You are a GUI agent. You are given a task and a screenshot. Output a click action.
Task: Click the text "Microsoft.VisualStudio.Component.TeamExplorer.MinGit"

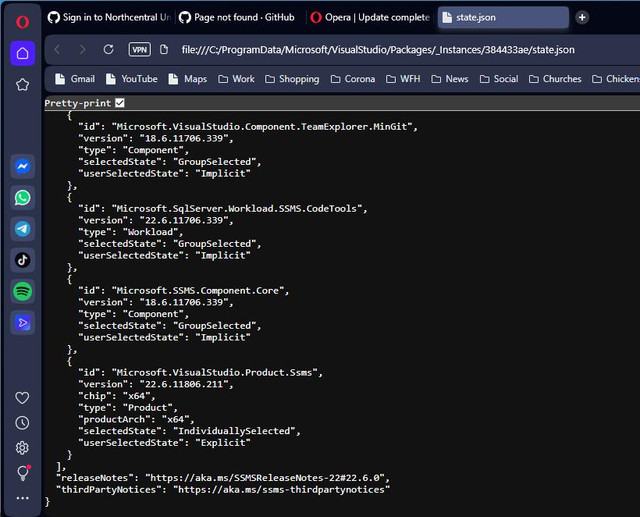[x=262, y=126]
